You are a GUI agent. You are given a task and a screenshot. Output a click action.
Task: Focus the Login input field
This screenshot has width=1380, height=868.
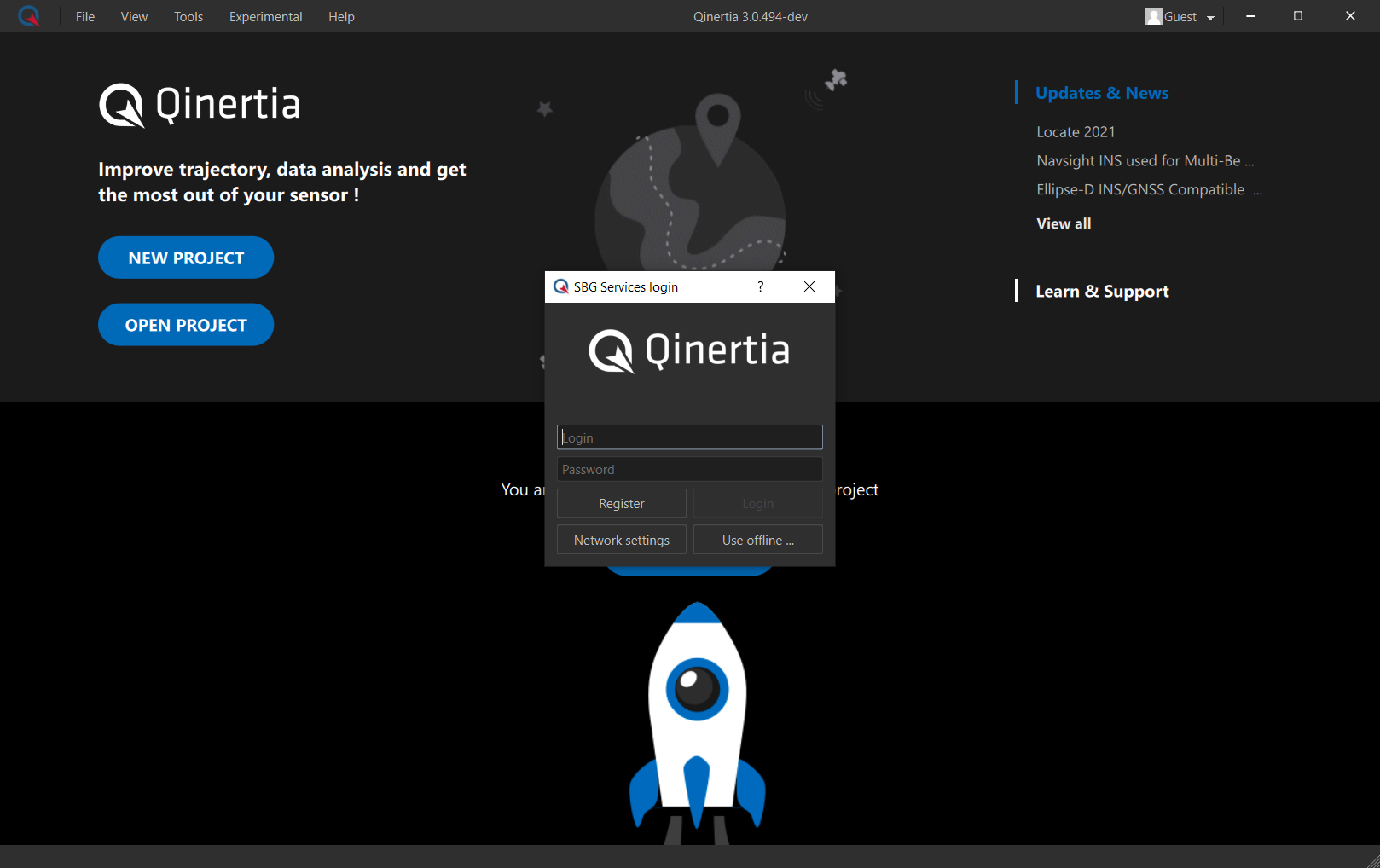coord(690,437)
